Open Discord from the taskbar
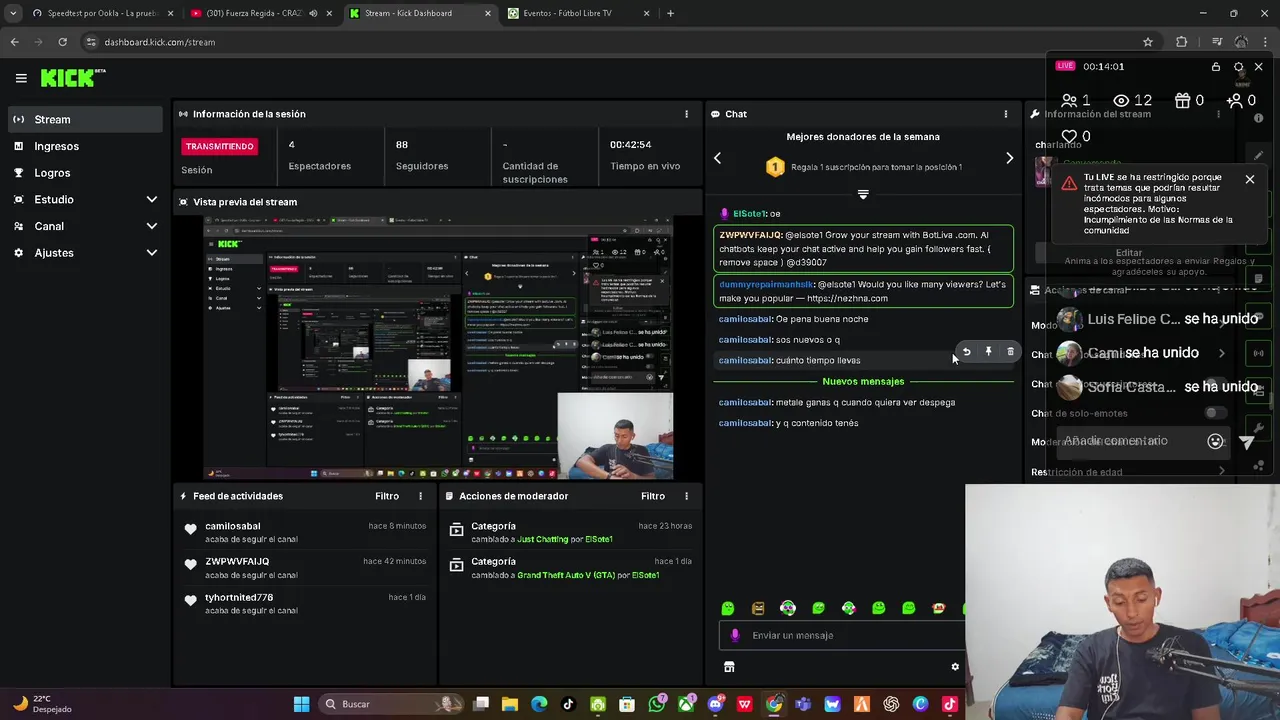This screenshot has height=720, width=1280. [x=715, y=704]
